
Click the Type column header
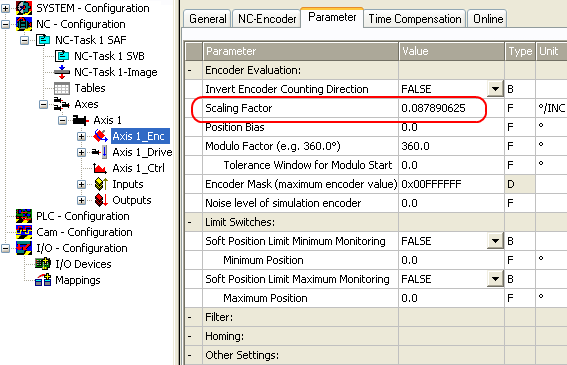click(520, 51)
